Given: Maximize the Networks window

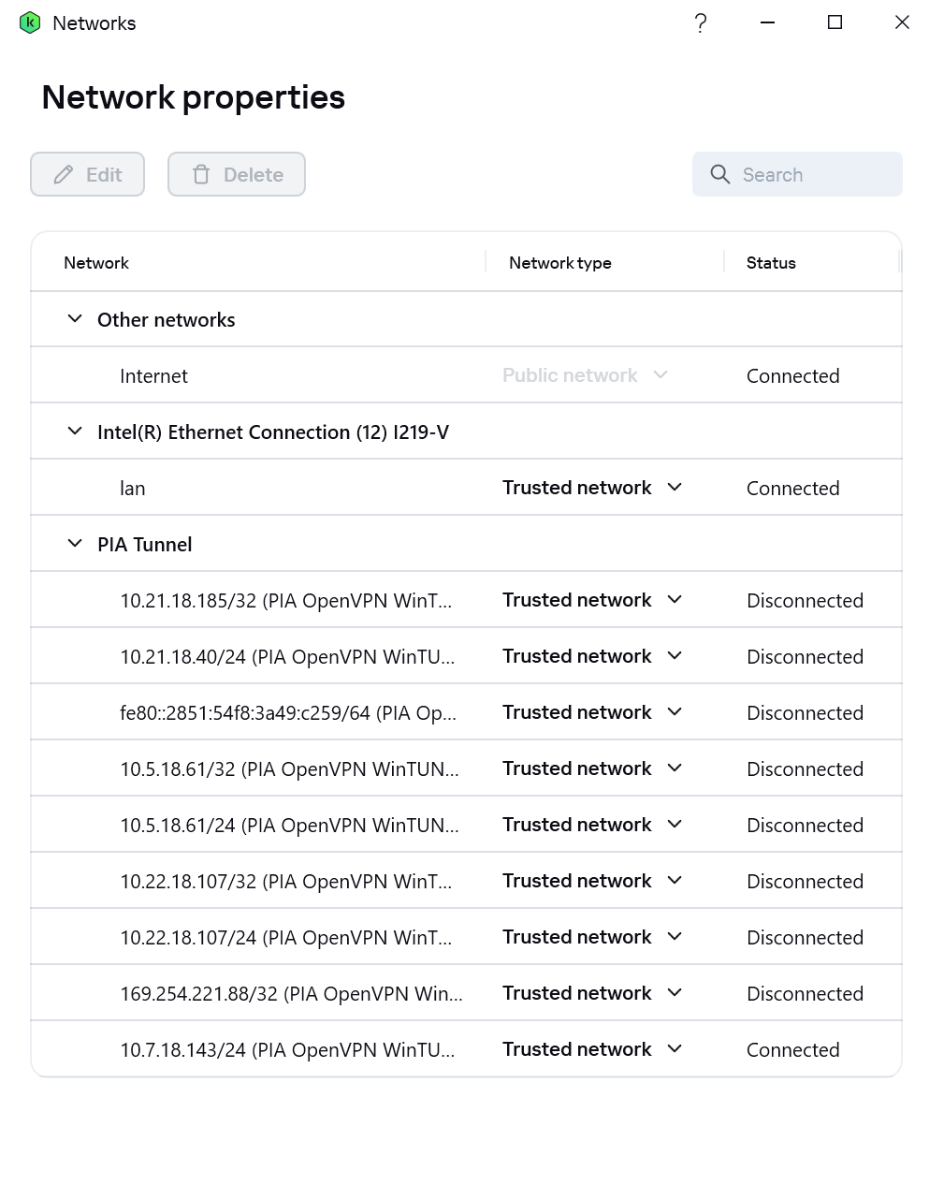Looking at the screenshot, I should pos(834,23).
